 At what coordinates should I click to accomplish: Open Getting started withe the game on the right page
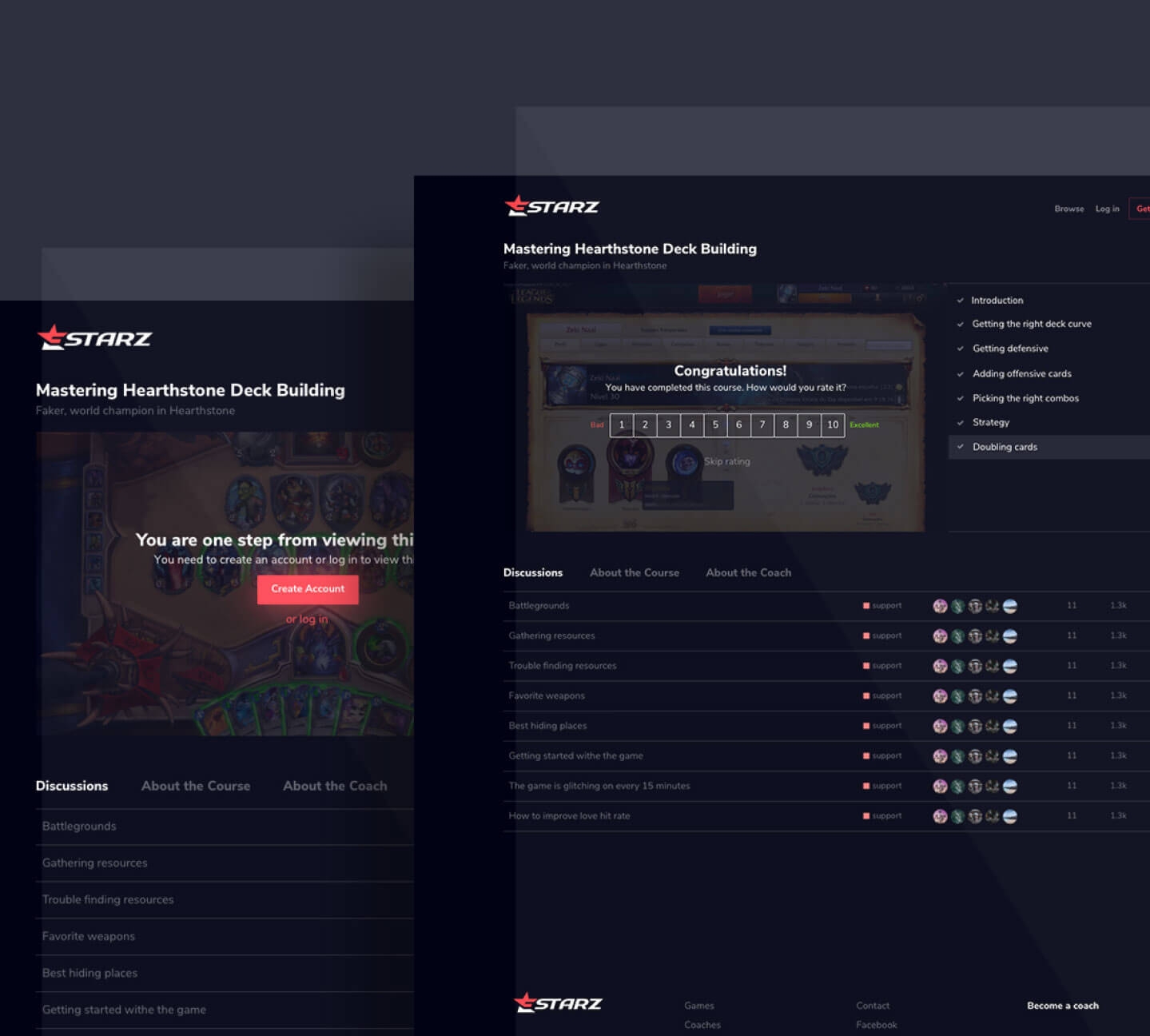click(x=576, y=756)
